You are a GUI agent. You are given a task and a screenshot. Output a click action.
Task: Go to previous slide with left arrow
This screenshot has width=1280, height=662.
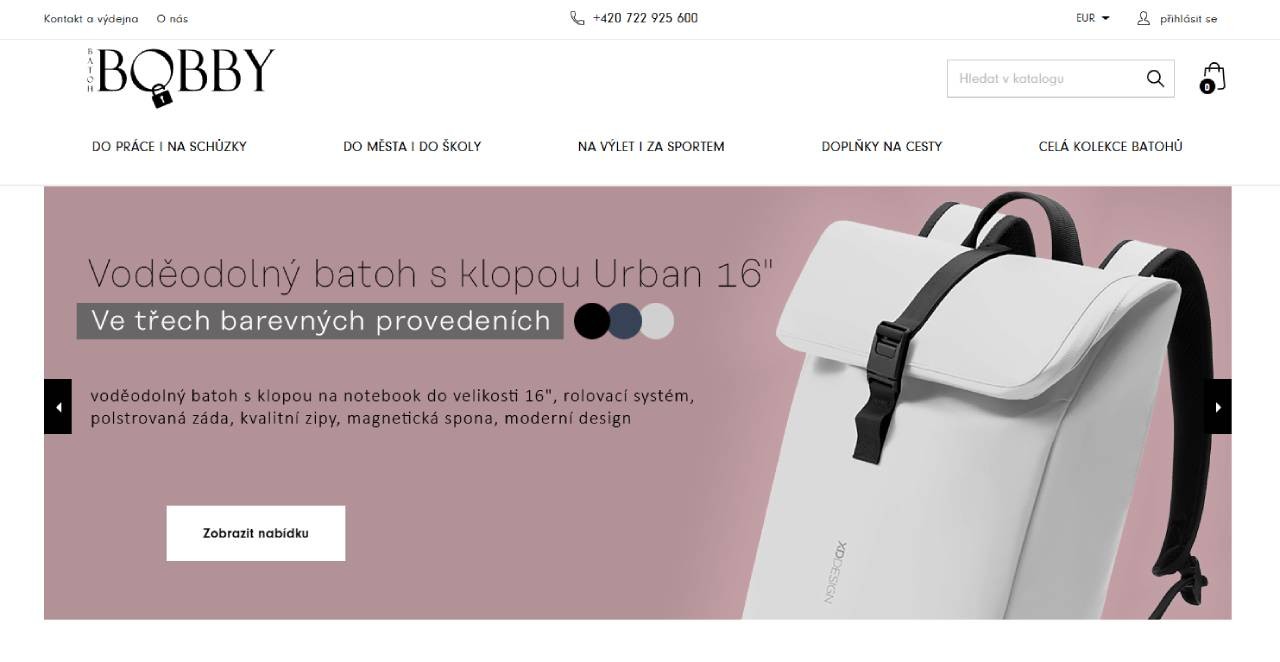[x=58, y=407]
